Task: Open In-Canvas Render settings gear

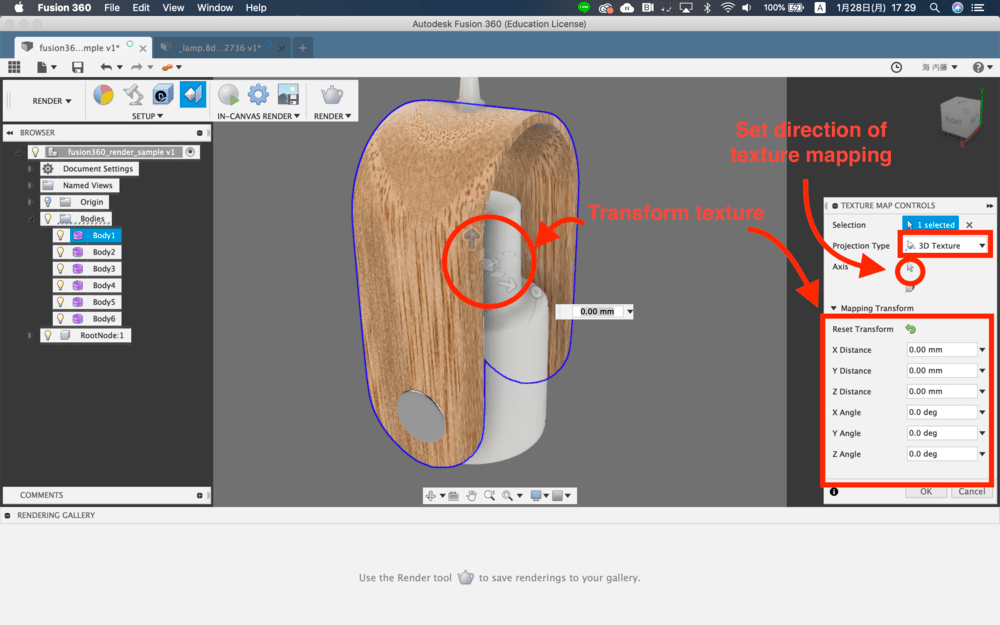Action: click(x=258, y=93)
